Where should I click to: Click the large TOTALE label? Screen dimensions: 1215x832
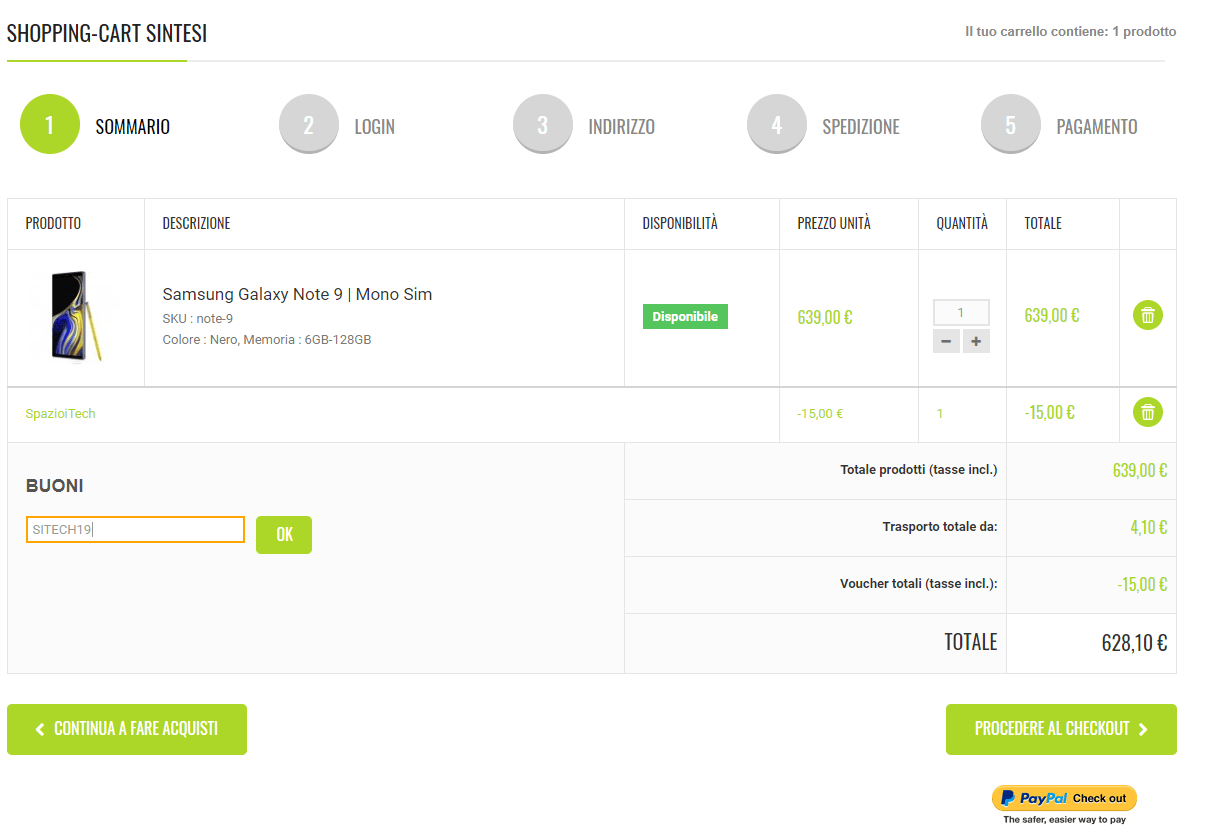click(971, 642)
